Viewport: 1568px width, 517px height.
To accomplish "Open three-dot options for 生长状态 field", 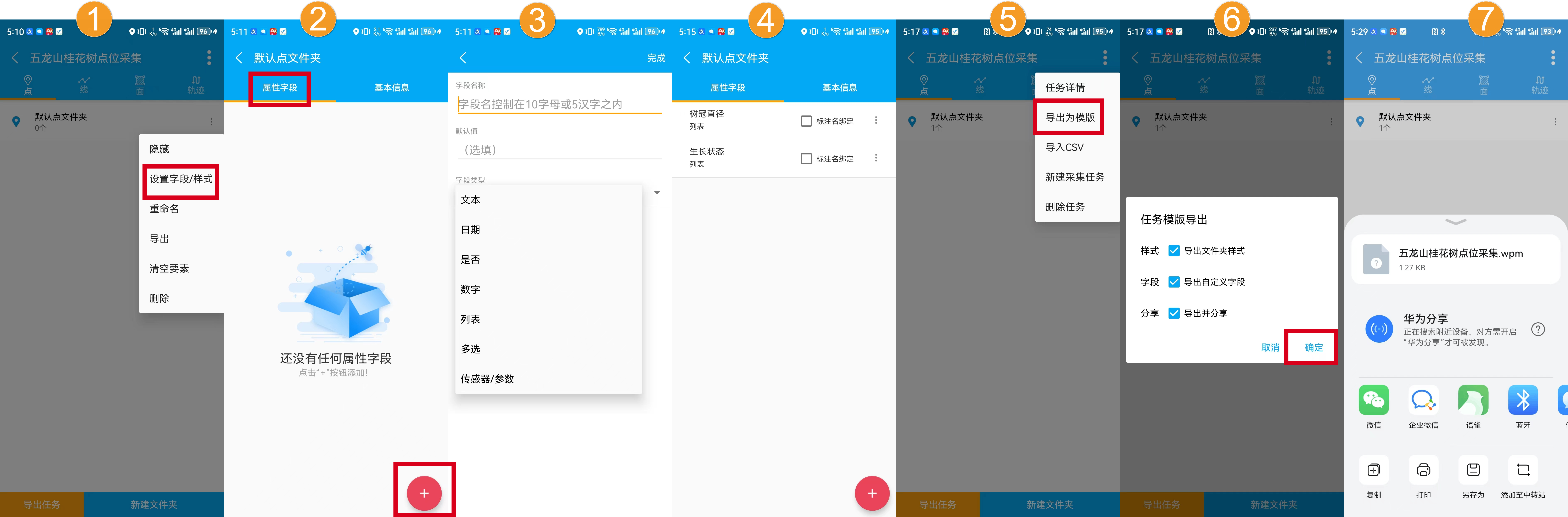I will point(876,158).
